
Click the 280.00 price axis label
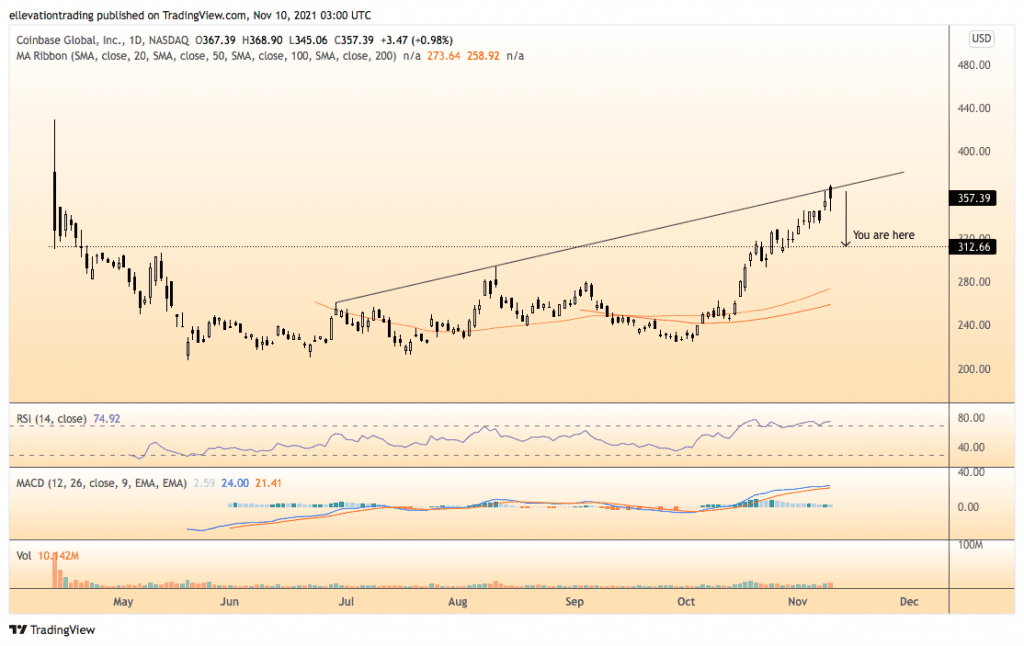(x=974, y=282)
